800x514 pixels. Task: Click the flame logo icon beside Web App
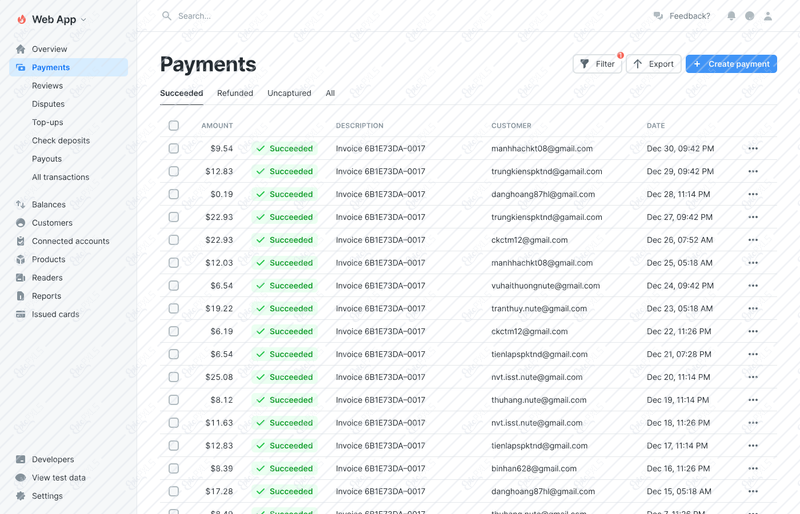click(21, 19)
